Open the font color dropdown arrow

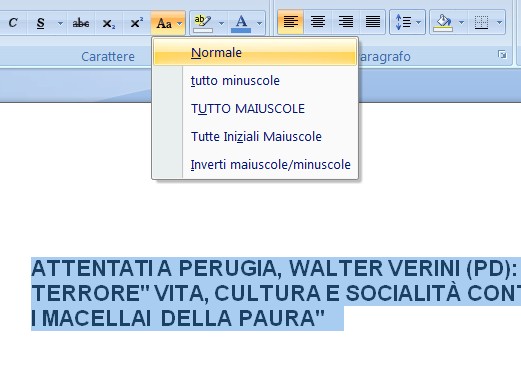pyautogui.click(x=259, y=23)
